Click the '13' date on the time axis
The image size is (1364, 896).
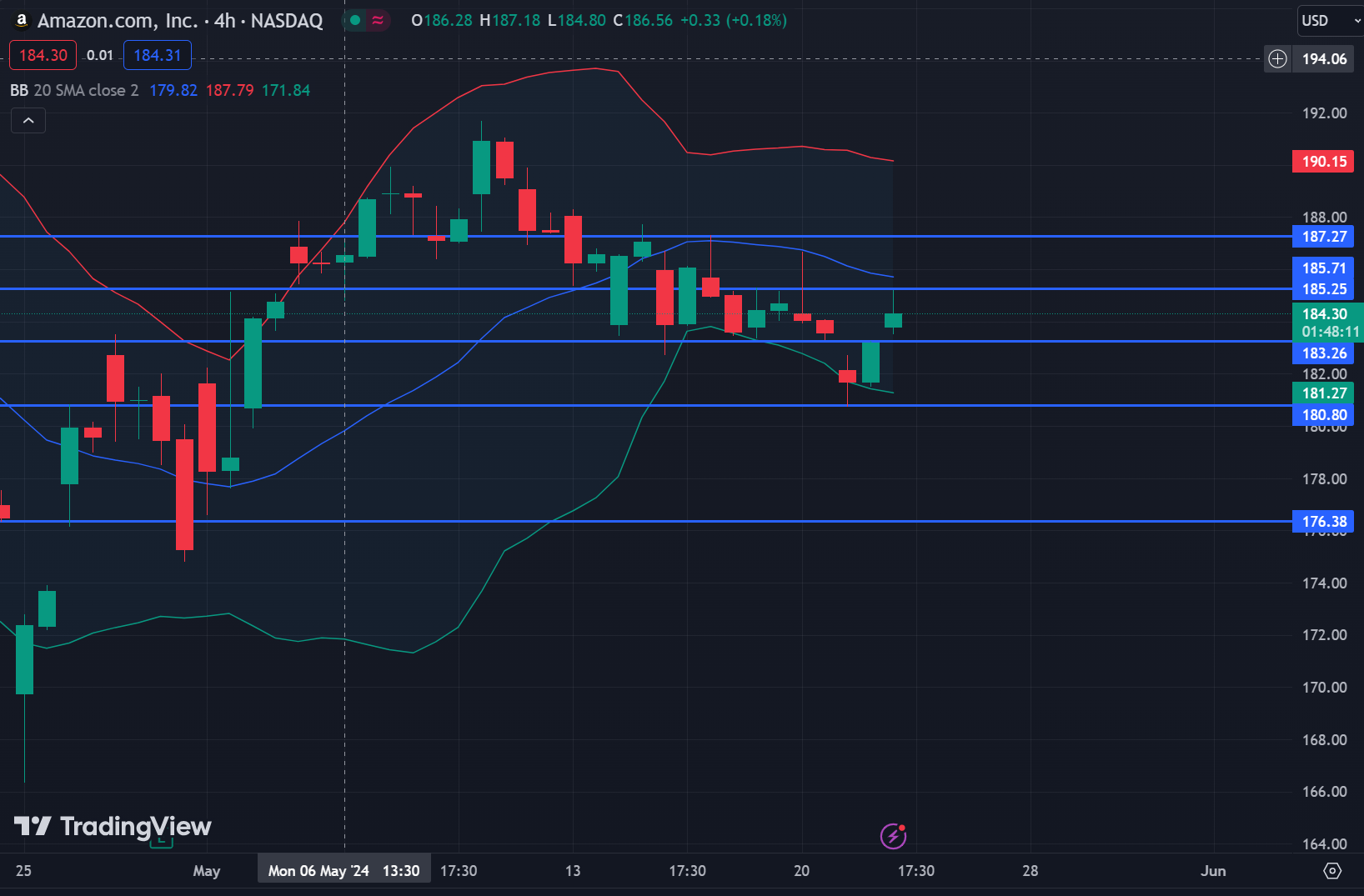point(573,871)
